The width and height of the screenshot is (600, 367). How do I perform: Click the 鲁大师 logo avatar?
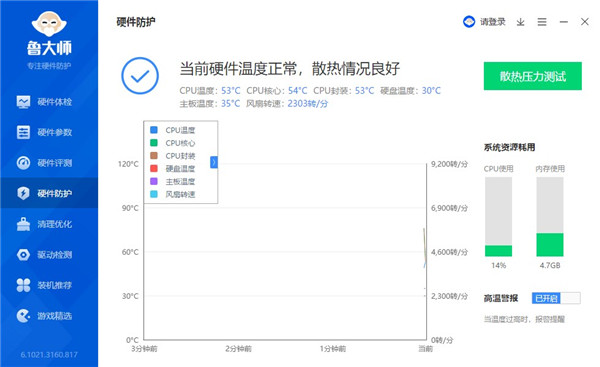pos(49,24)
